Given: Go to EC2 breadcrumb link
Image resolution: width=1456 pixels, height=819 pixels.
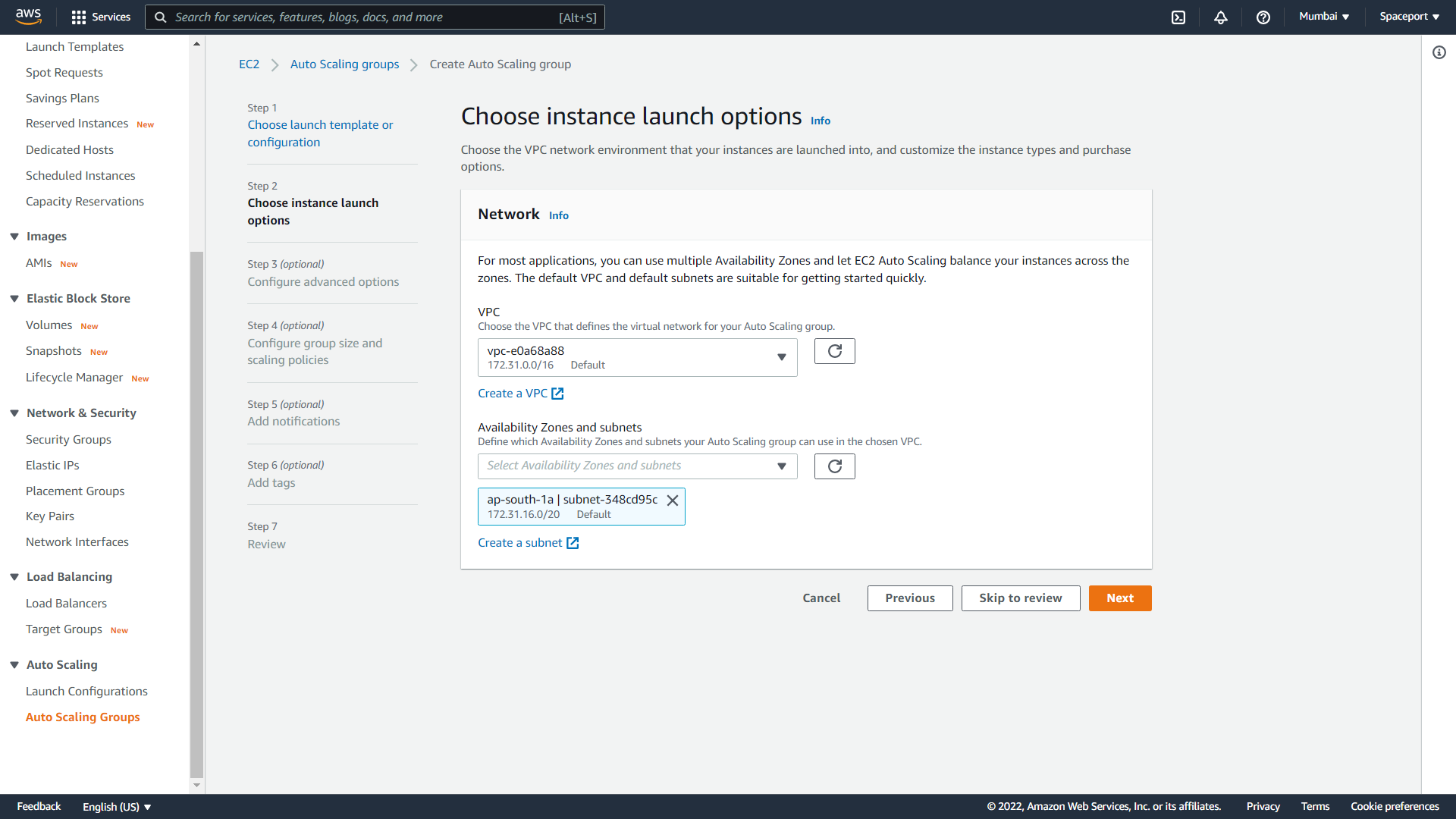Looking at the screenshot, I should [249, 64].
